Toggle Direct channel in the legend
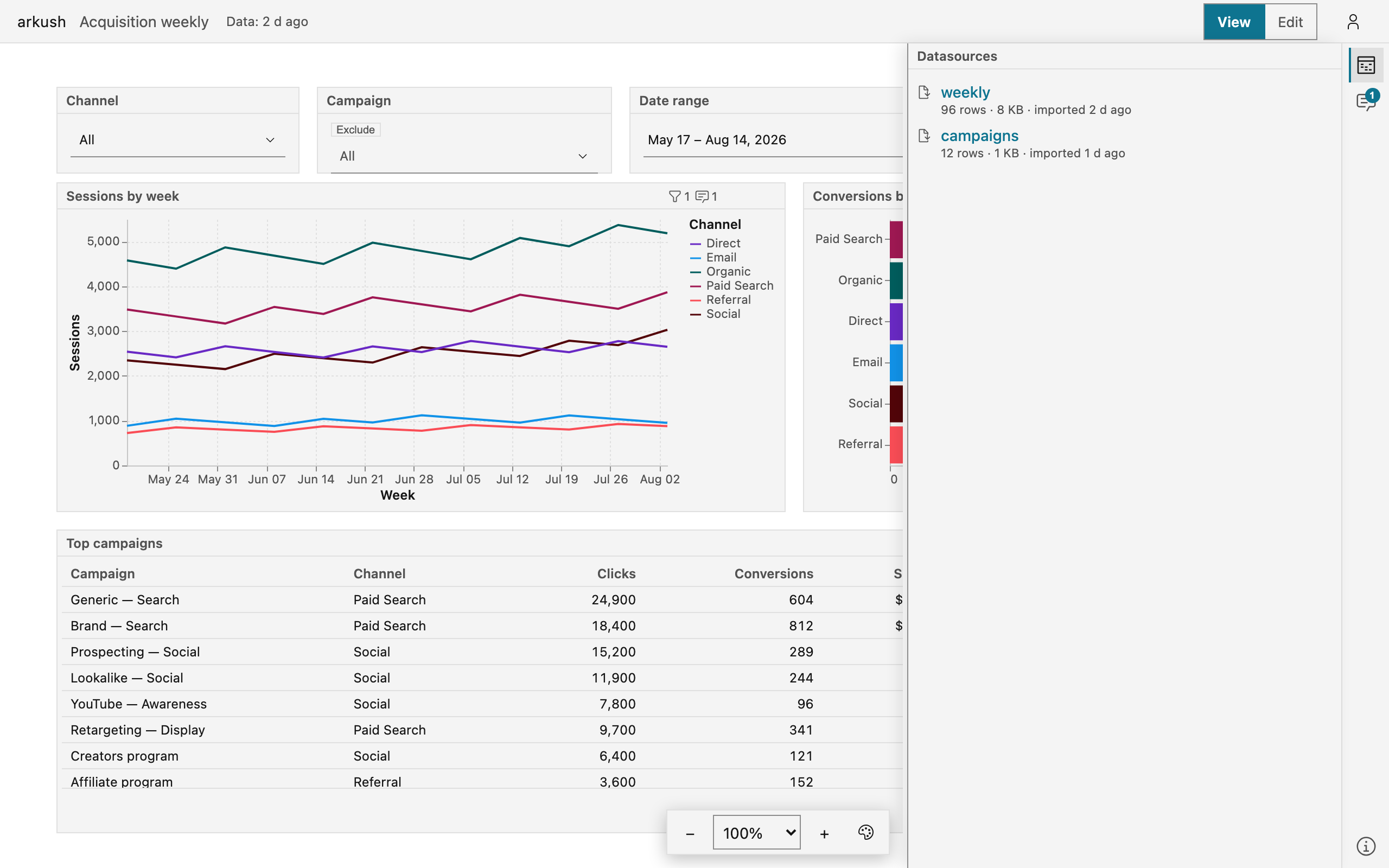 click(715, 244)
